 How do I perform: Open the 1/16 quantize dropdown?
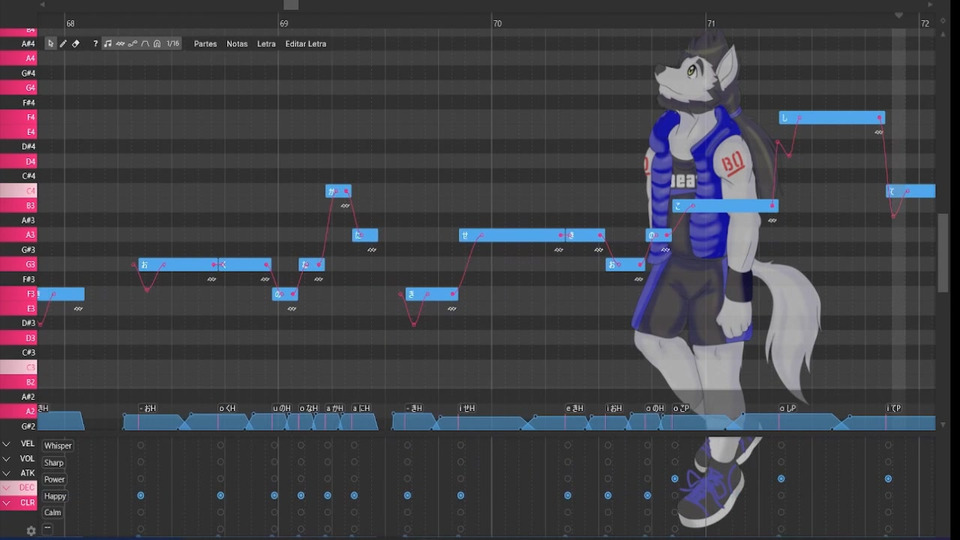coord(173,43)
